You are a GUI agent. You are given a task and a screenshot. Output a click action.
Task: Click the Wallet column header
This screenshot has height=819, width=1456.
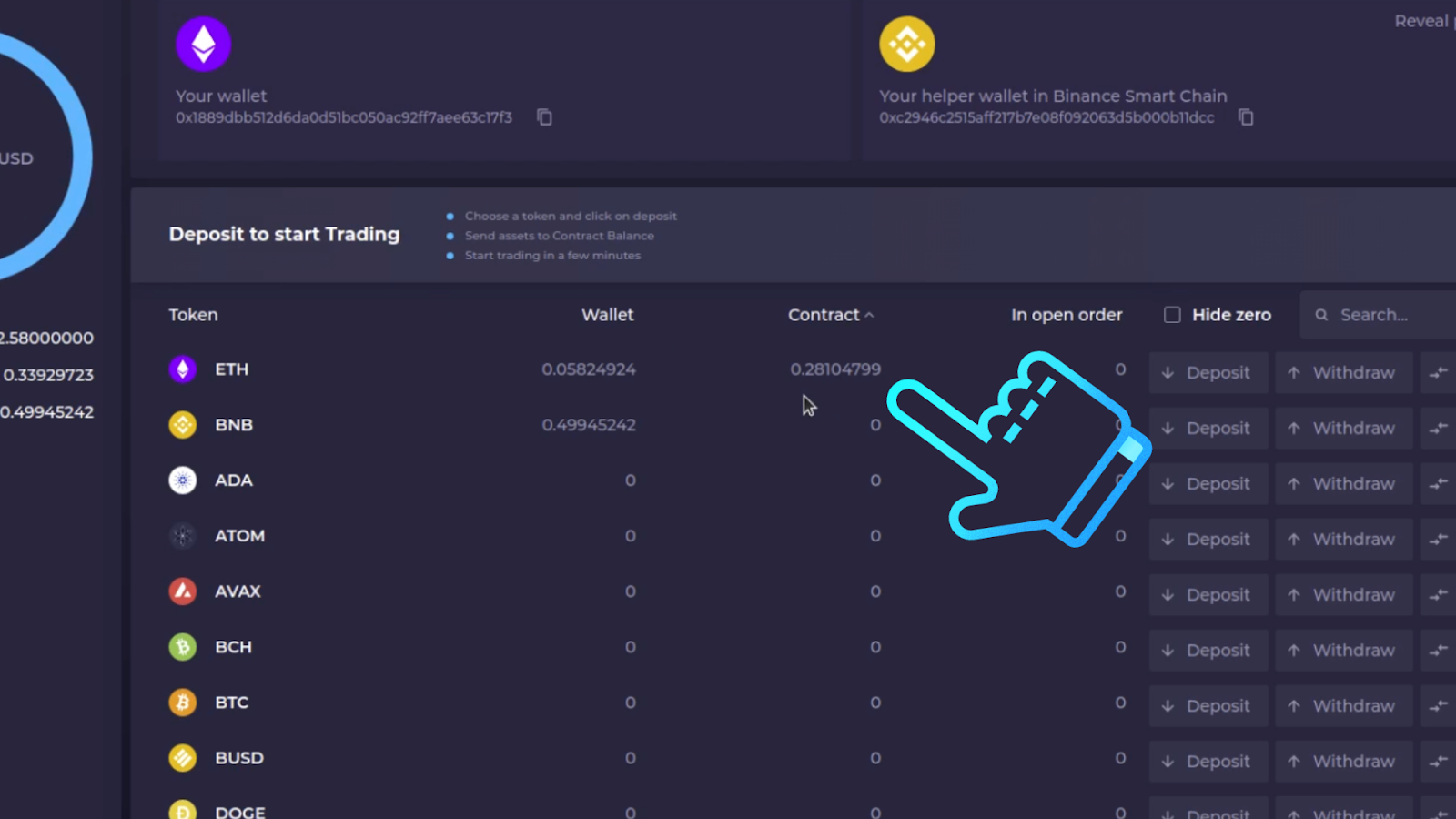tap(608, 315)
